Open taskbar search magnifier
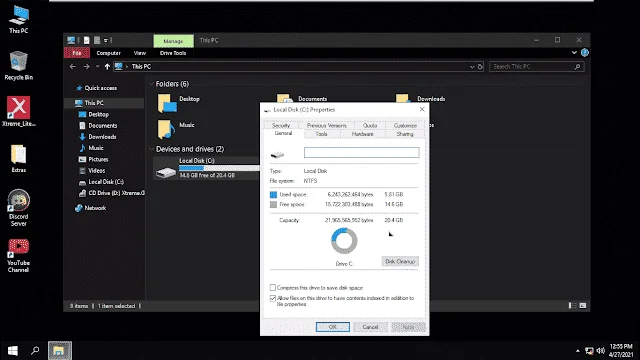640x360 pixels. pyautogui.click(x=36, y=351)
